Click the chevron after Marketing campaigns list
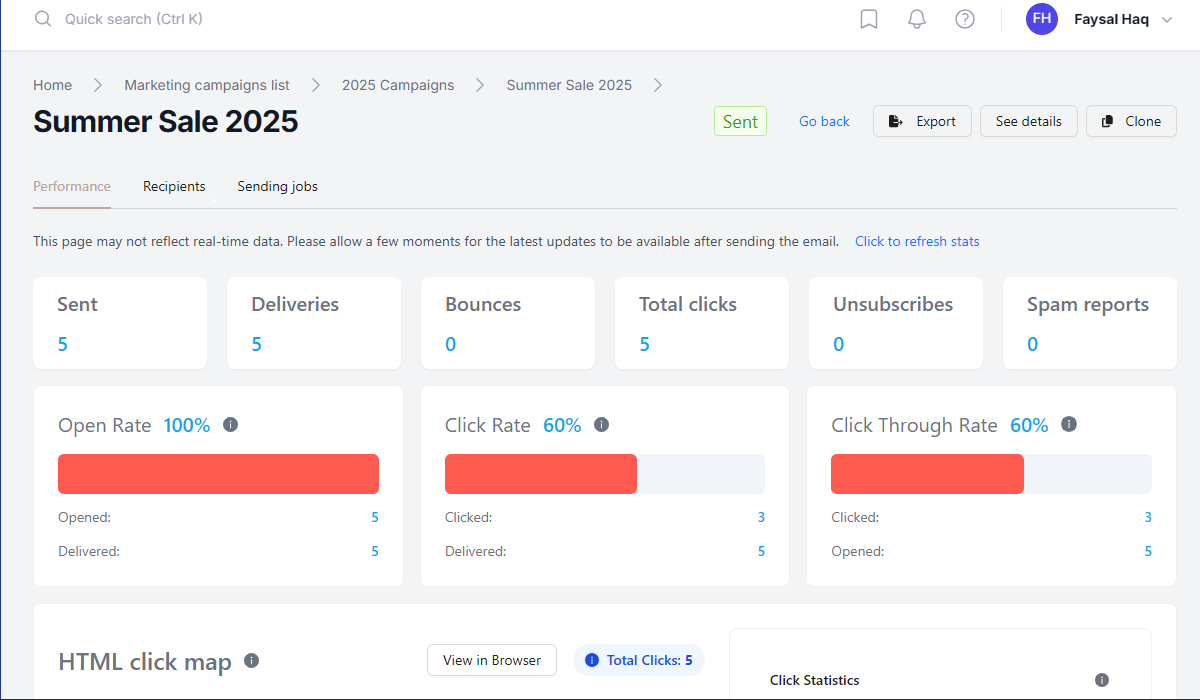The width and height of the screenshot is (1200, 700). [x=316, y=85]
